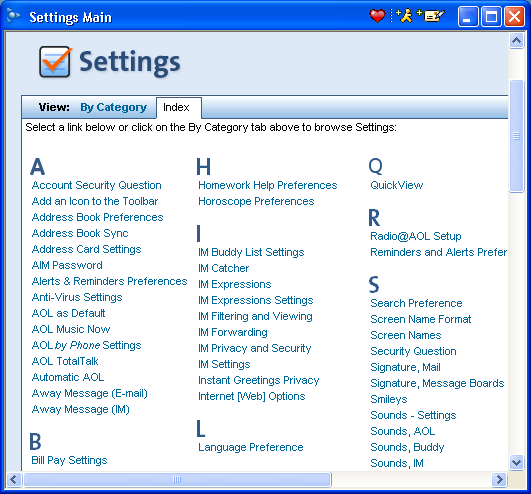Open Sounds, IM link
The height and width of the screenshot is (494, 531).
pos(397,463)
